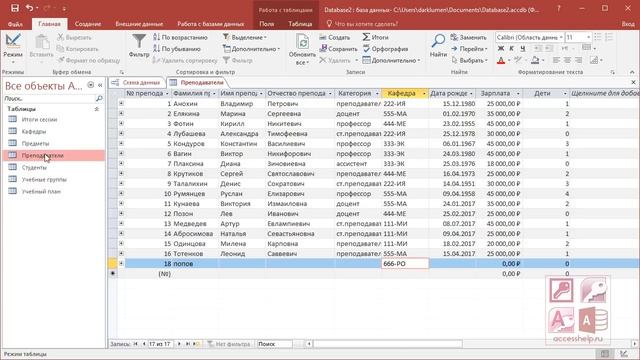Click the Найти magnifier icon
This screenshot has height=360, width=640.
(x=438, y=45)
